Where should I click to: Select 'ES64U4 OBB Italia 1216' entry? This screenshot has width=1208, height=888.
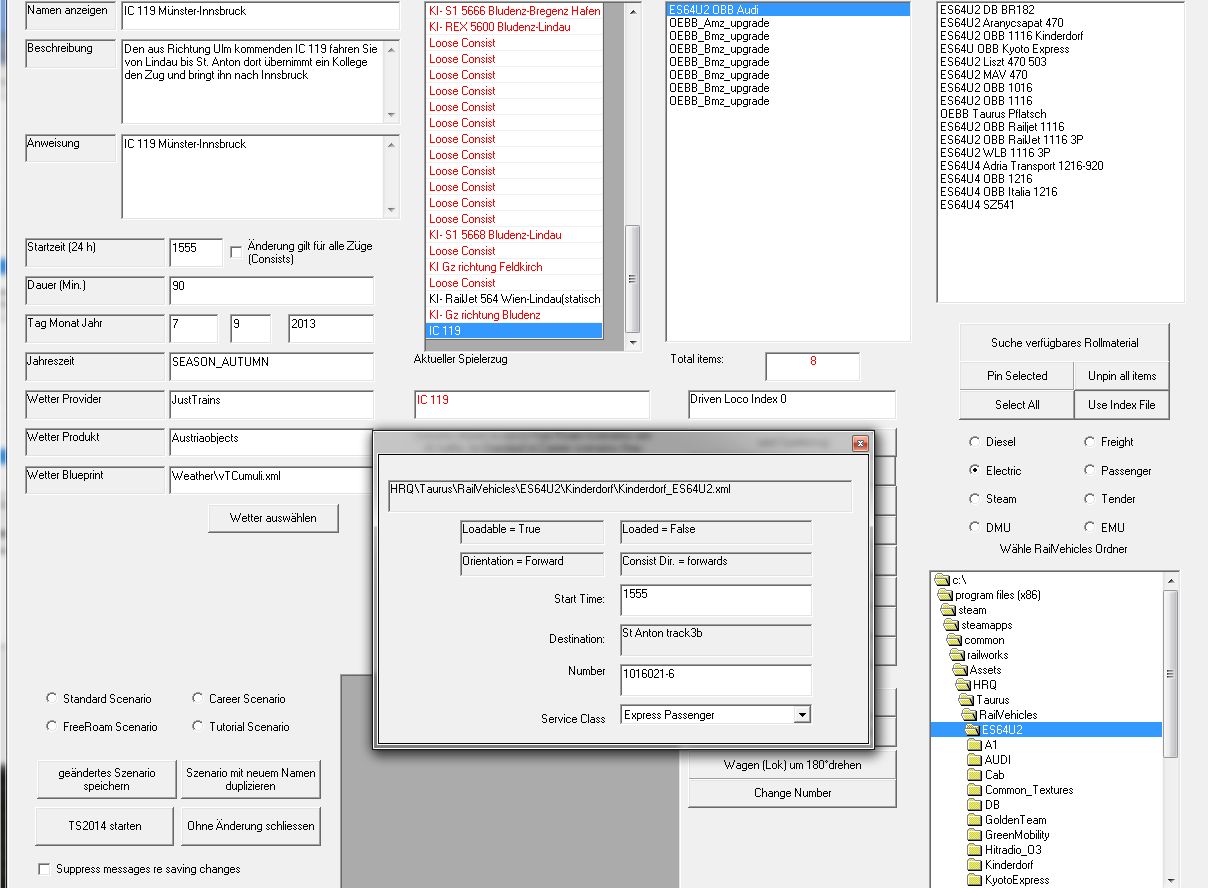point(998,192)
